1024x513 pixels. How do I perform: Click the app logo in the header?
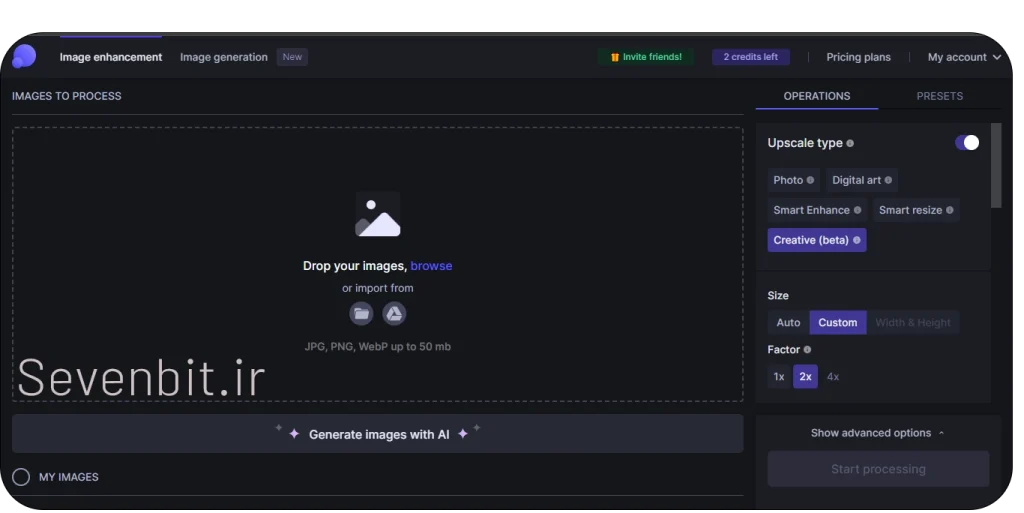coord(23,57)
